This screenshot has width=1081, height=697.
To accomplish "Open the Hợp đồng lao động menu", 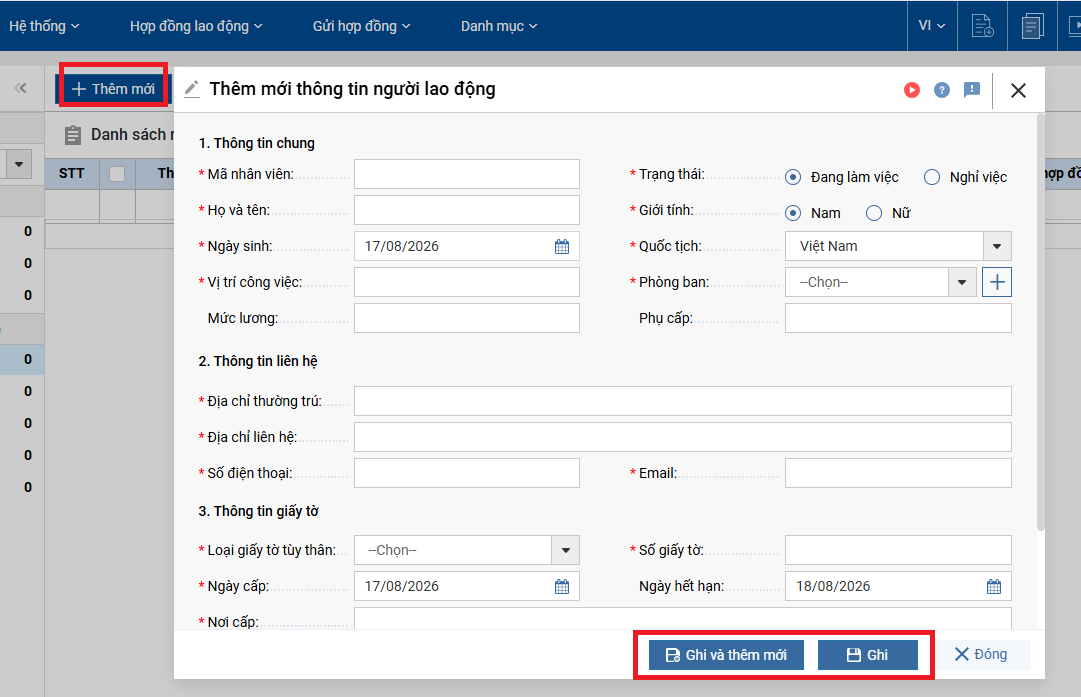I will (x=196, y=26).
